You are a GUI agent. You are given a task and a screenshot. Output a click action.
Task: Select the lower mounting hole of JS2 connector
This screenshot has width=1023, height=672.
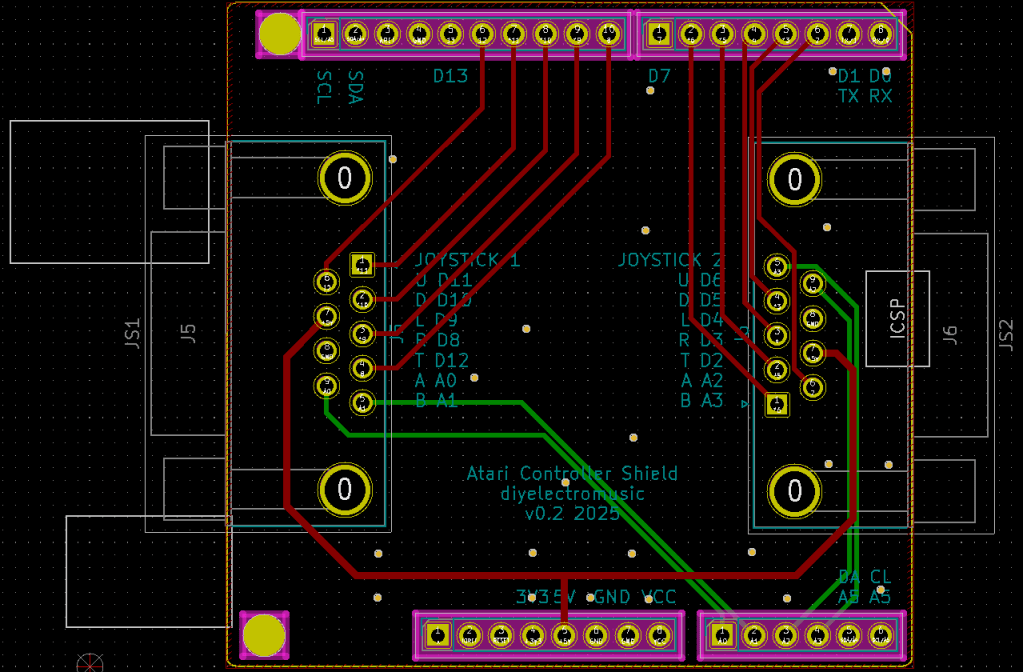tap(794, 491)
